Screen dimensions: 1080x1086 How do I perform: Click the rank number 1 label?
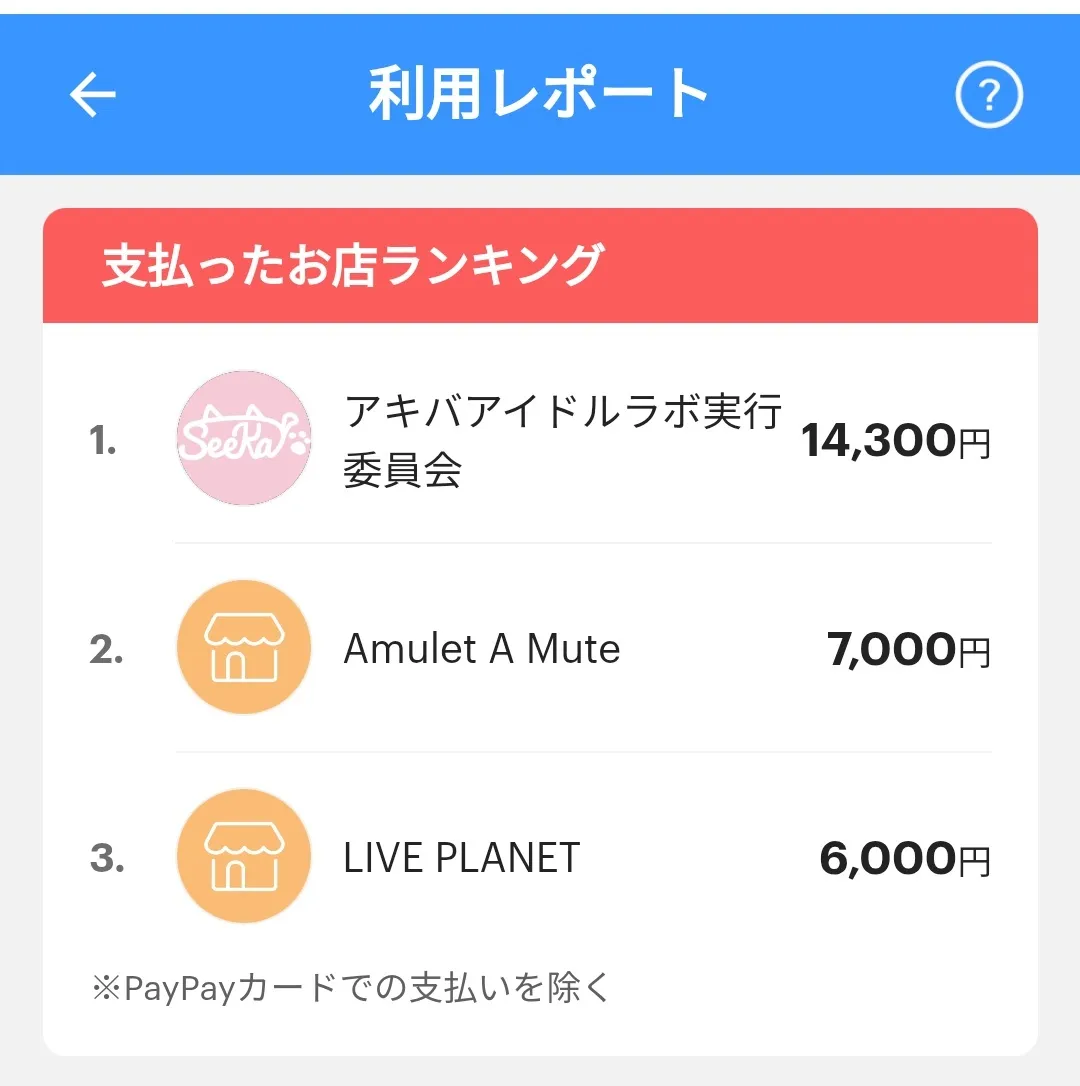click(x=104, y=441)
